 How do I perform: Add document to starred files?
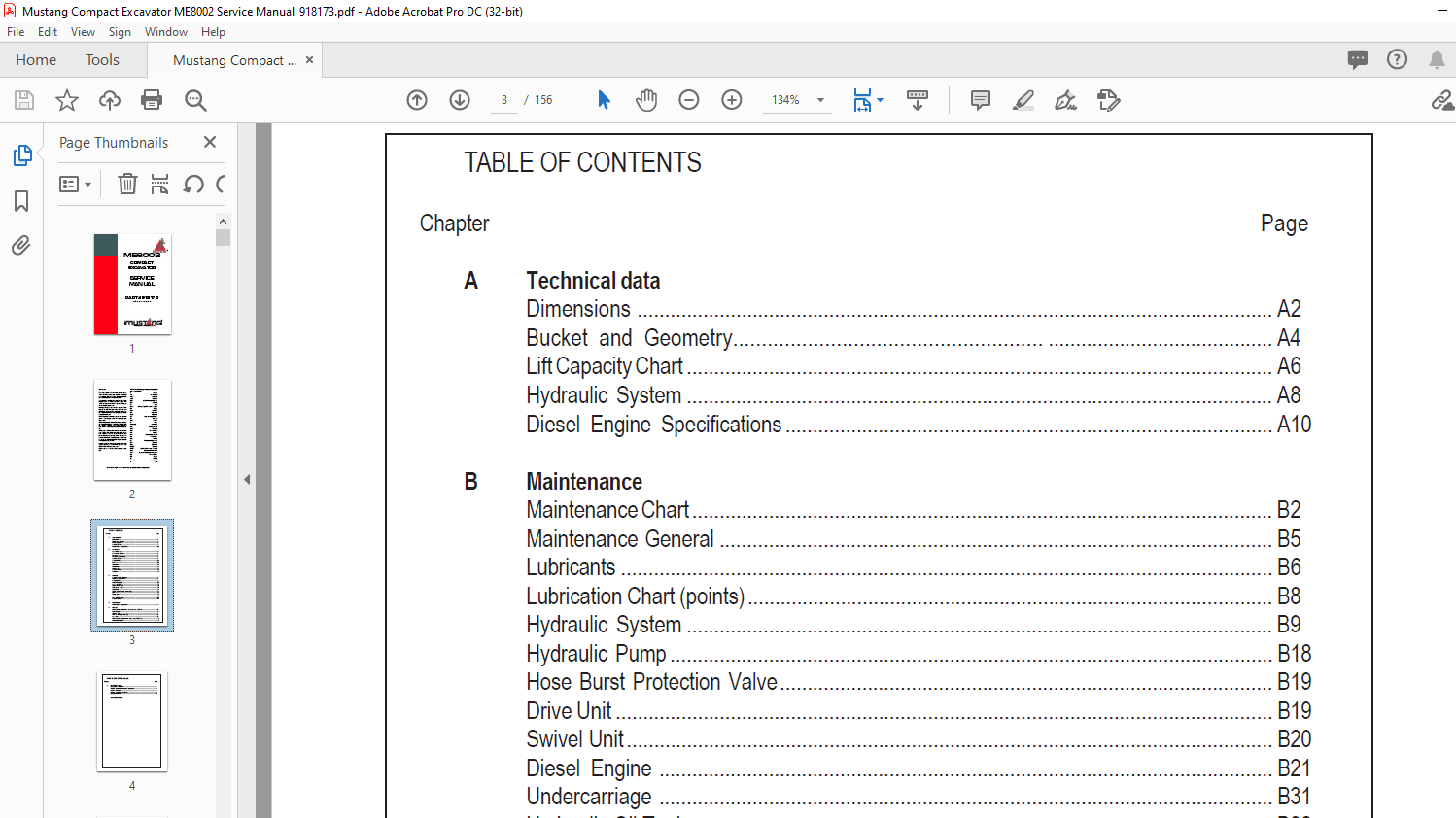pos(67,100)
